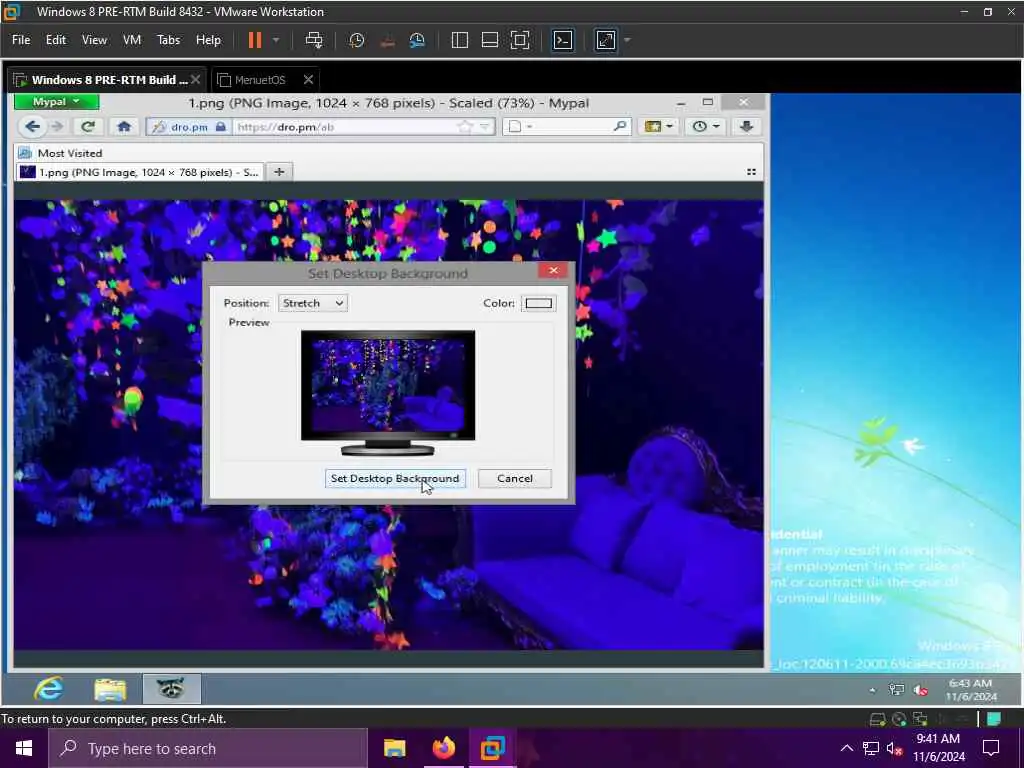Open Internet Explorer from the guest taskbar
The height and width of the screenshot is (768, 1024).
pyautogui.click(x=49, y=688)
